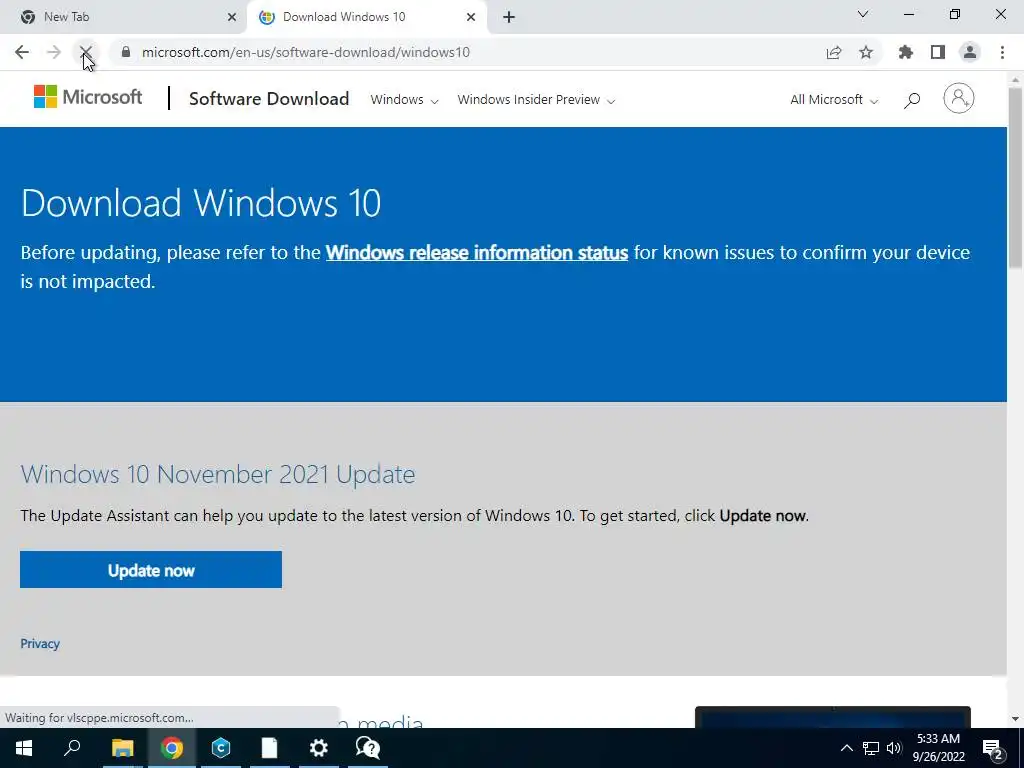Open the Extensions puzzle icon
Image resolution: width=1024 pixels, height=768 pixels.
click(x=906, y=52)
